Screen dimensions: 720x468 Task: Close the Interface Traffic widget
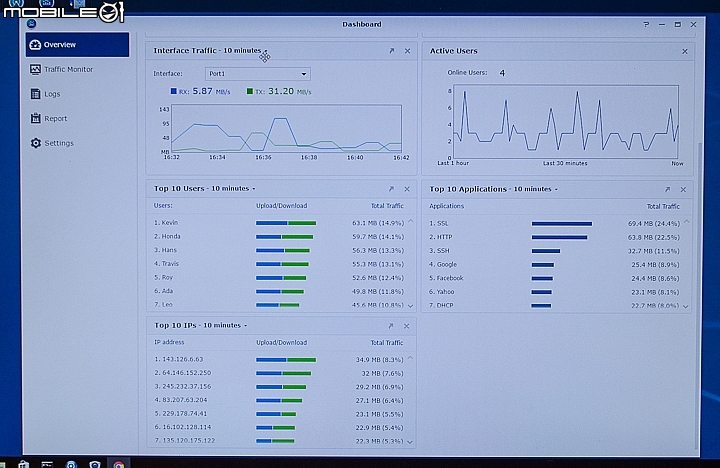(x=407, y=51)
